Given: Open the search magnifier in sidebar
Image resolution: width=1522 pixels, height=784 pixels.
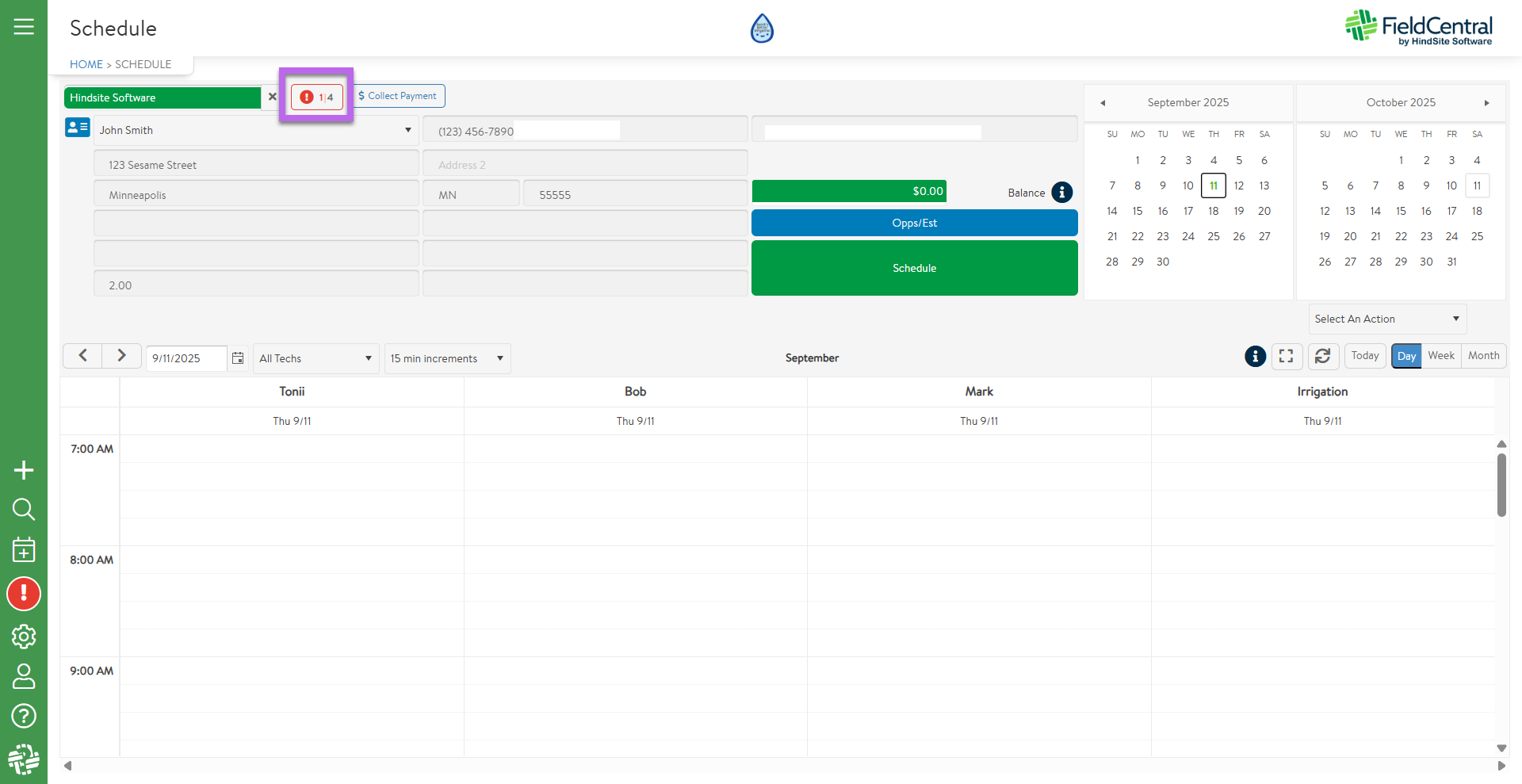Looking at the screenshot, I should point(24,509).
